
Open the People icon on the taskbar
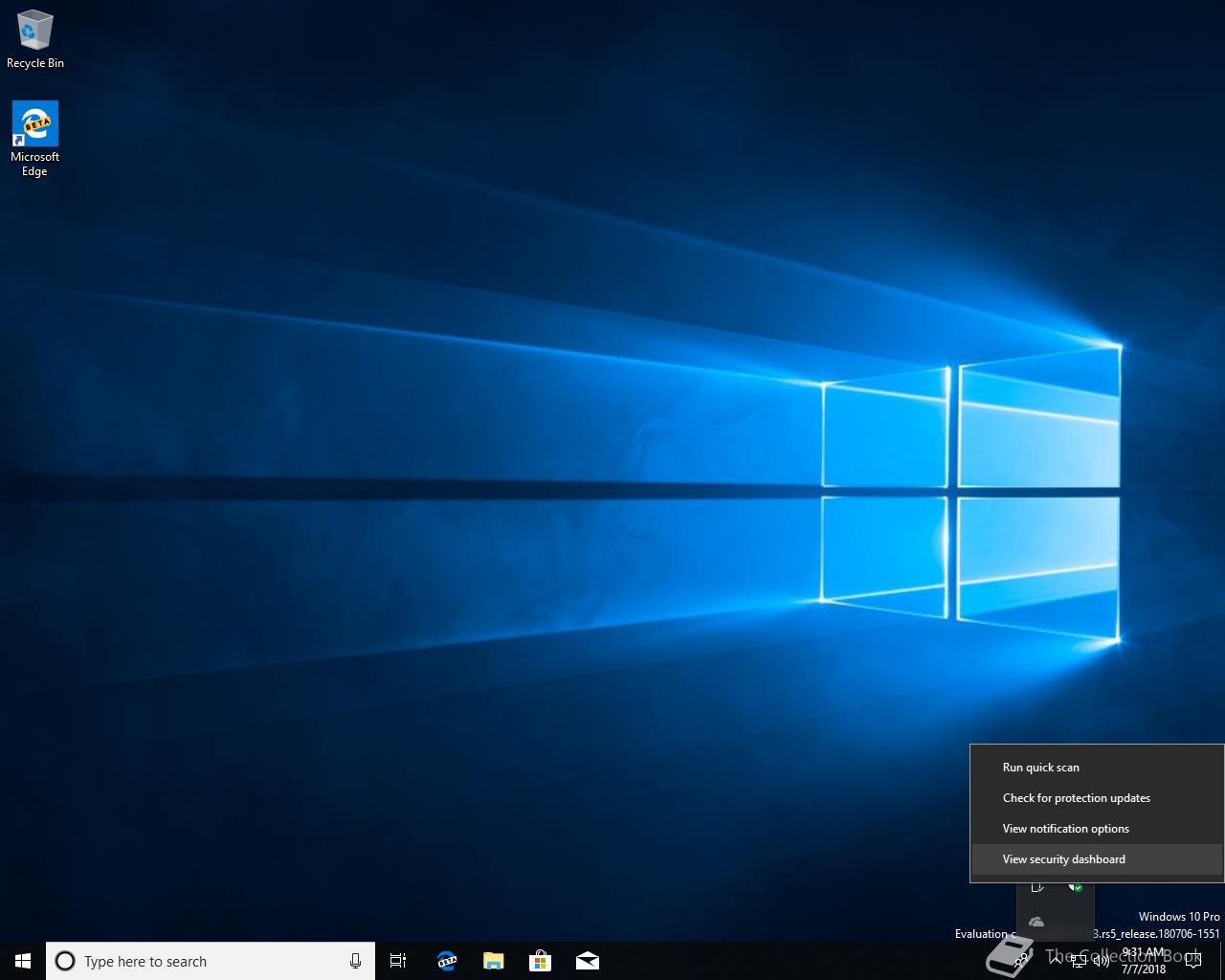pos(1021,961)
